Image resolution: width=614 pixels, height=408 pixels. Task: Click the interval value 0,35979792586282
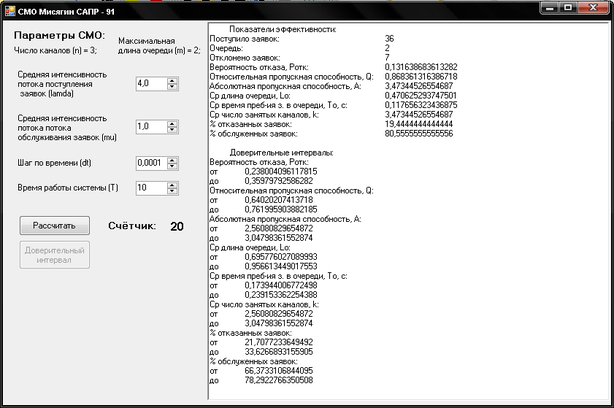tap(279, 181)
